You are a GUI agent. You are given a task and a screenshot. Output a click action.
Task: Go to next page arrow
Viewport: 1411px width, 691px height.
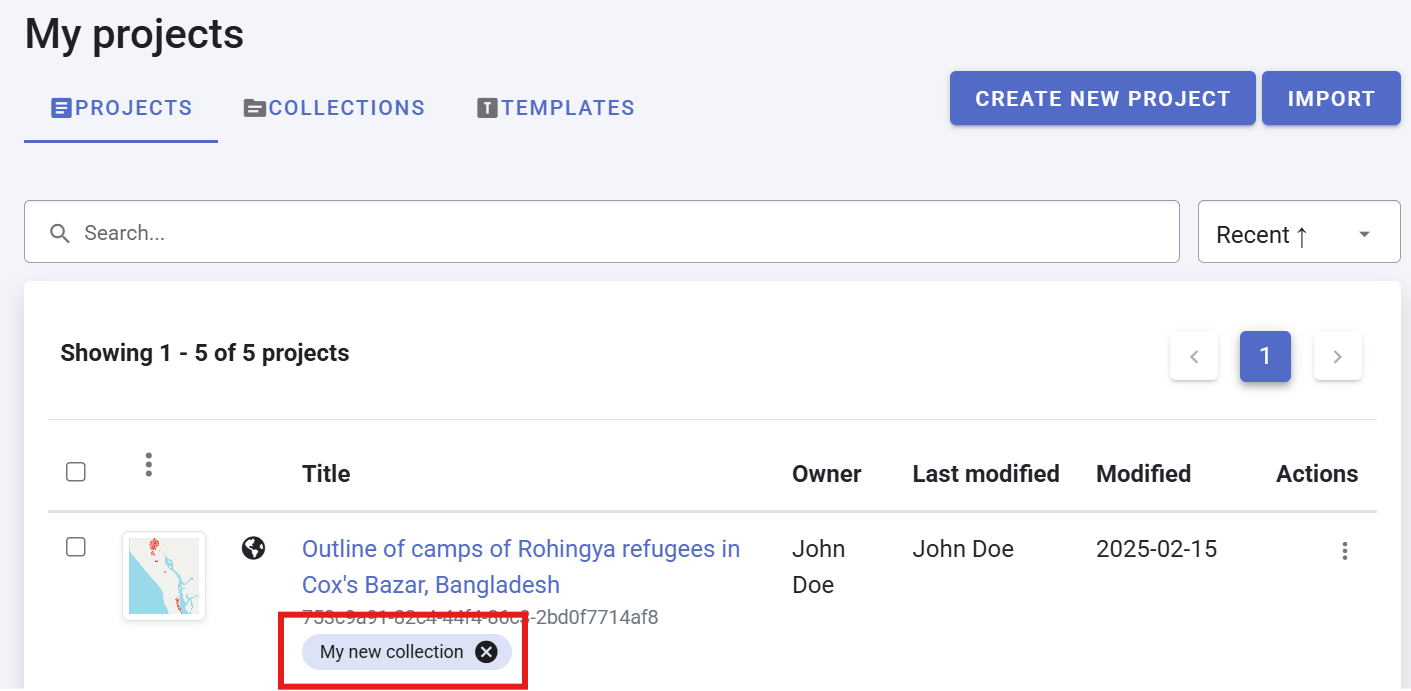[1337, 356]
